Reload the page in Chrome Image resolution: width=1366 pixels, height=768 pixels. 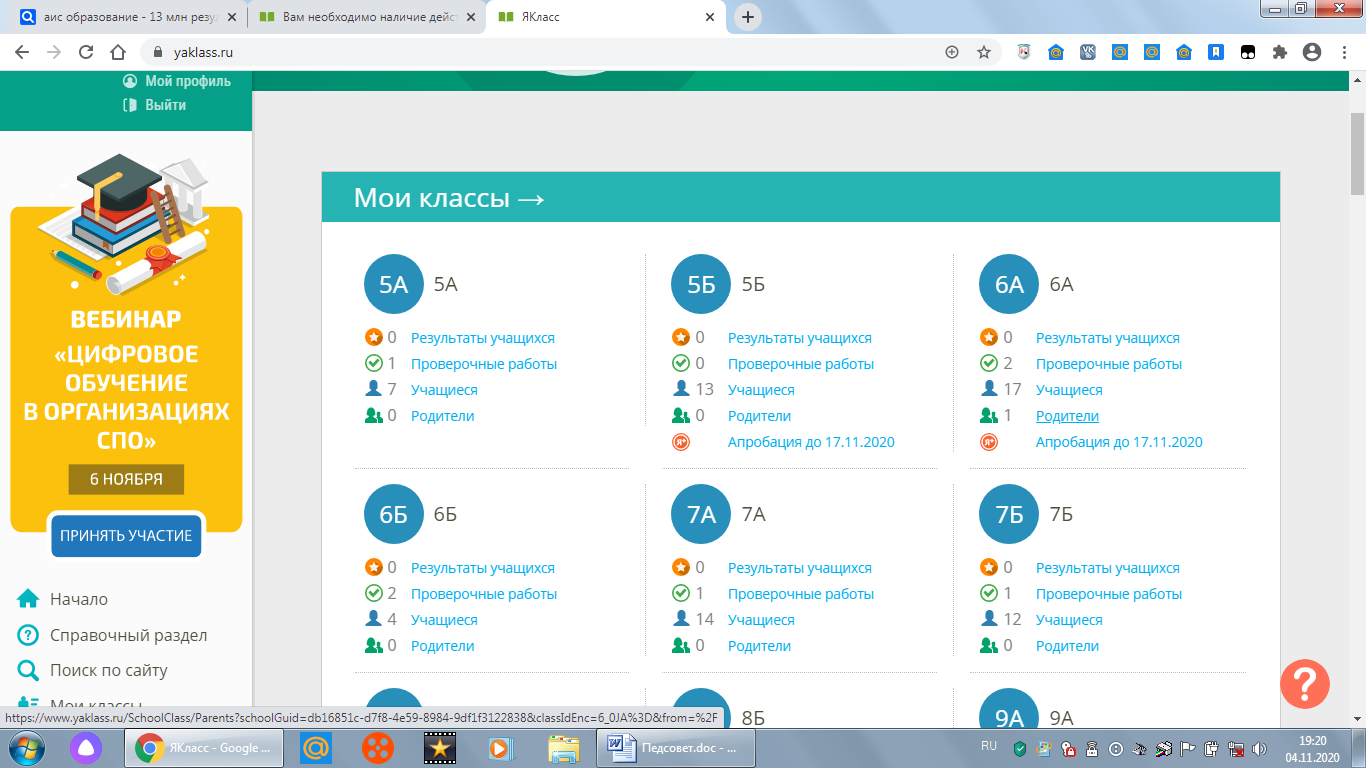tap(86, 52)
